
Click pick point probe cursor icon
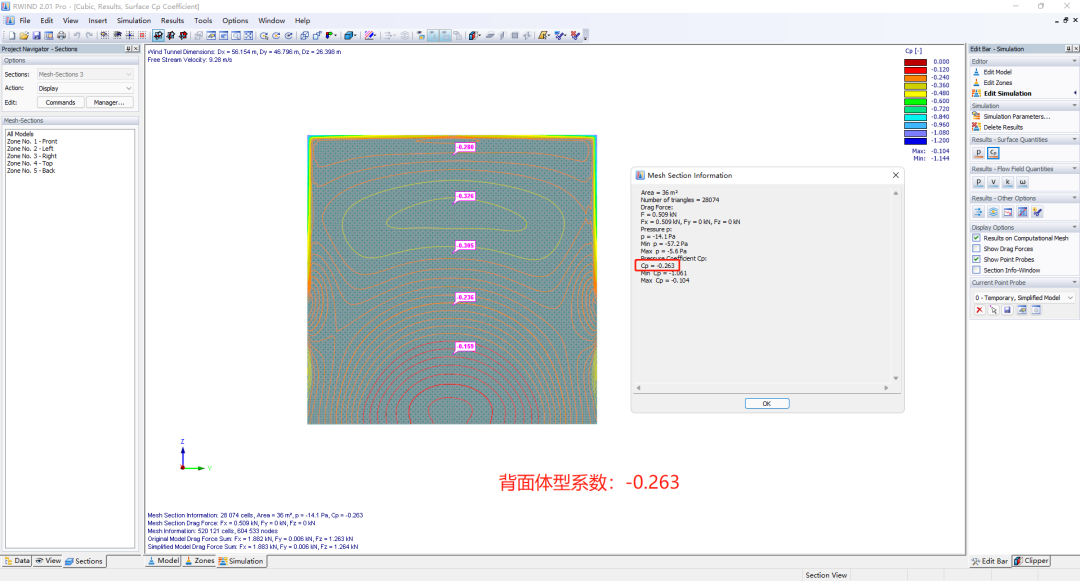click(993, 310)
